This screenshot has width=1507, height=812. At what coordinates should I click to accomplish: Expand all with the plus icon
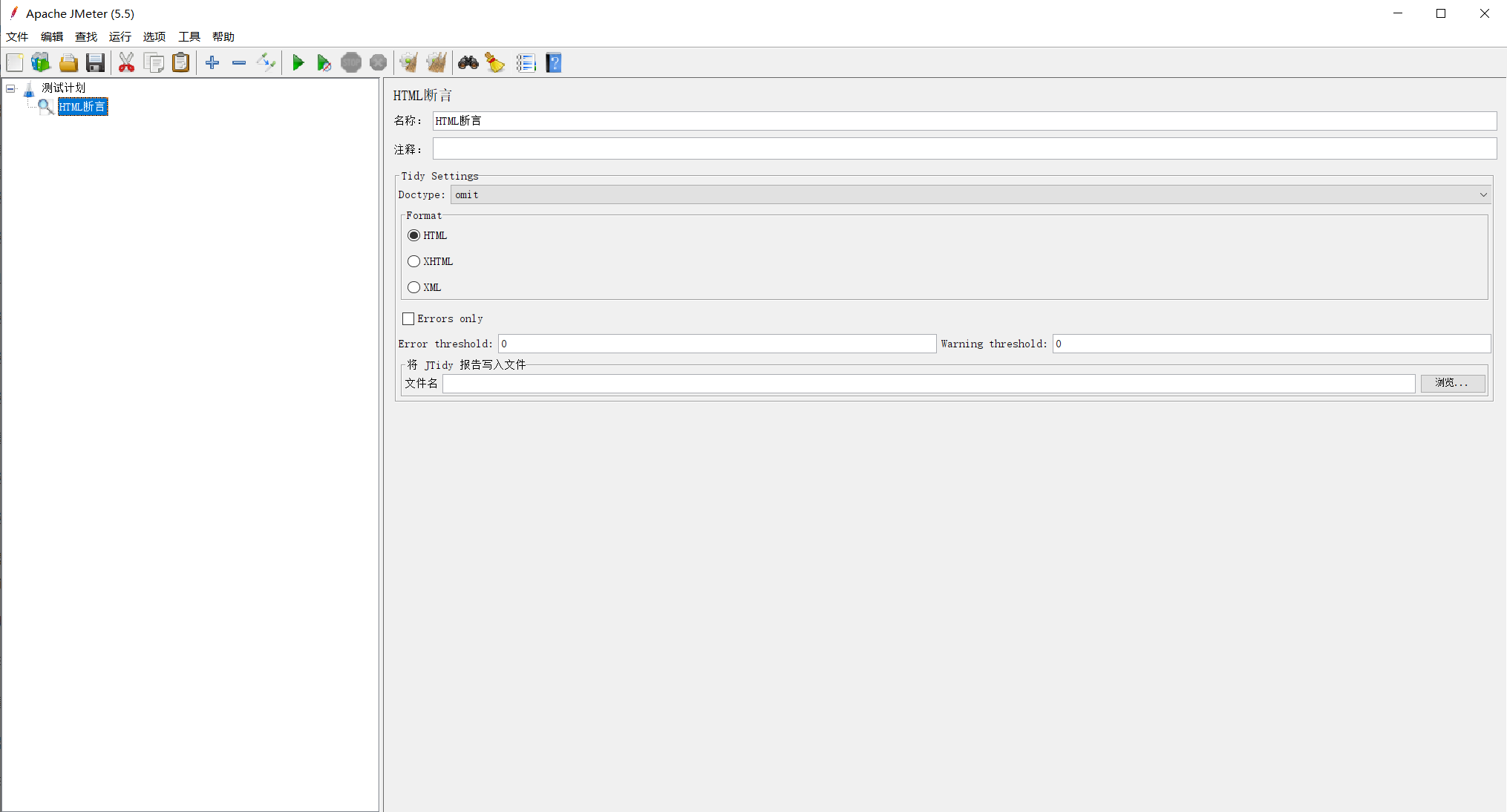(x=212, y=63)
